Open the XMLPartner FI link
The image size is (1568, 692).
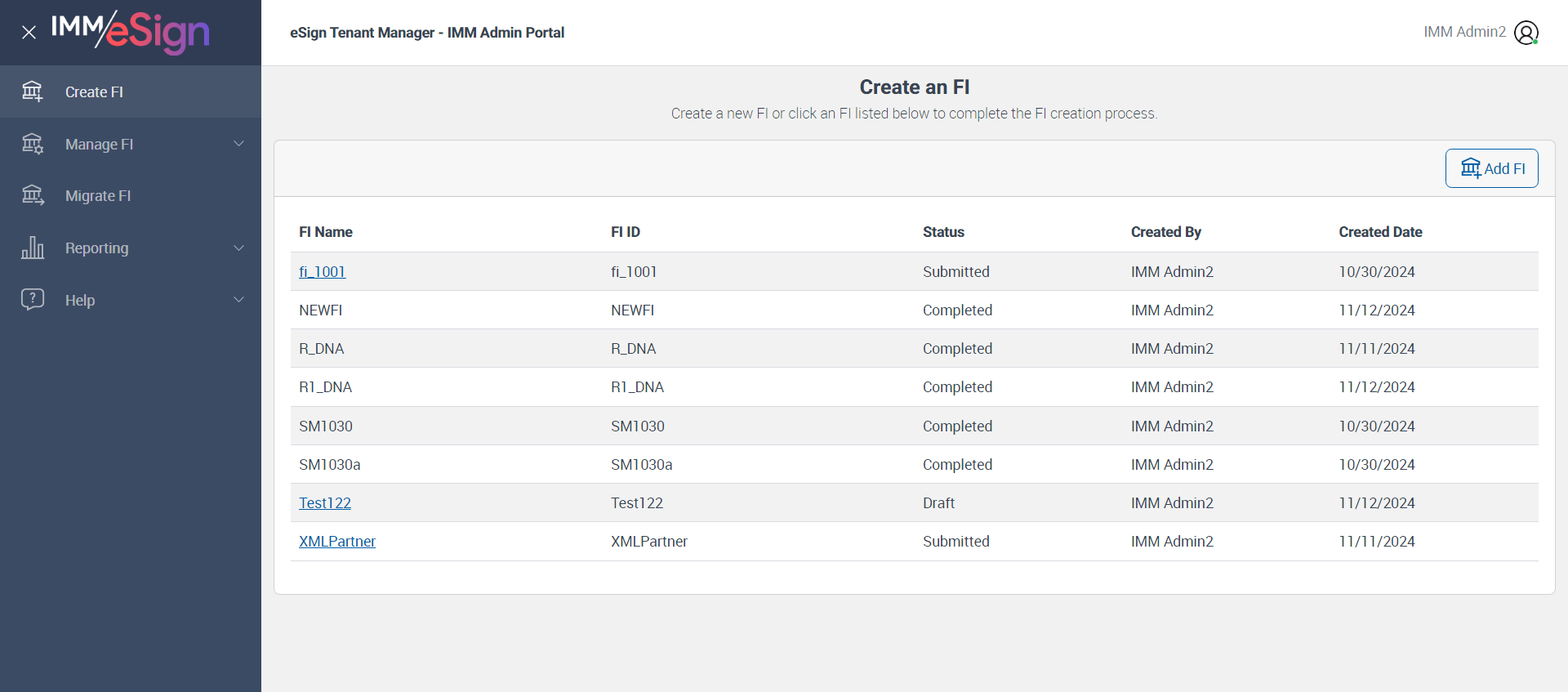(x=337, y=542)
